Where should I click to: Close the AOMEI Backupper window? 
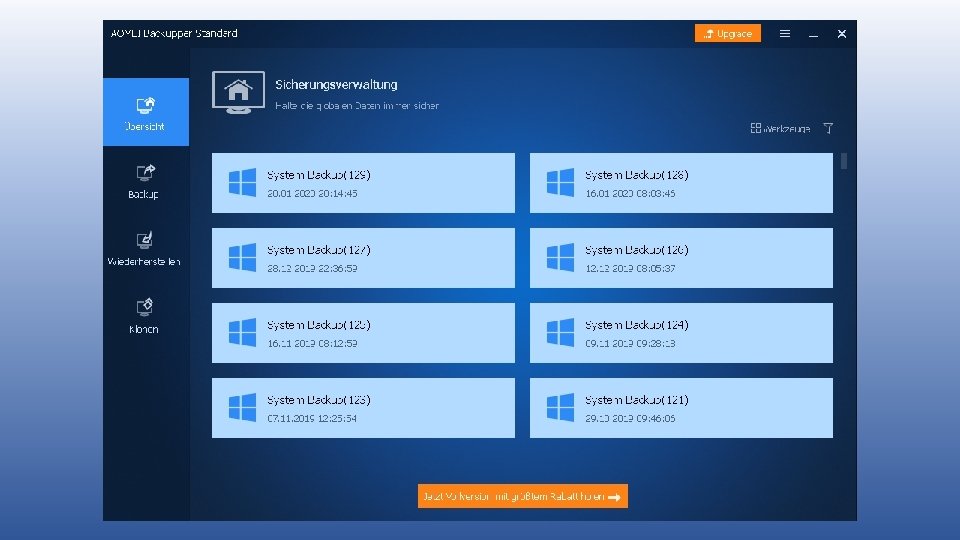coord(842,34)
